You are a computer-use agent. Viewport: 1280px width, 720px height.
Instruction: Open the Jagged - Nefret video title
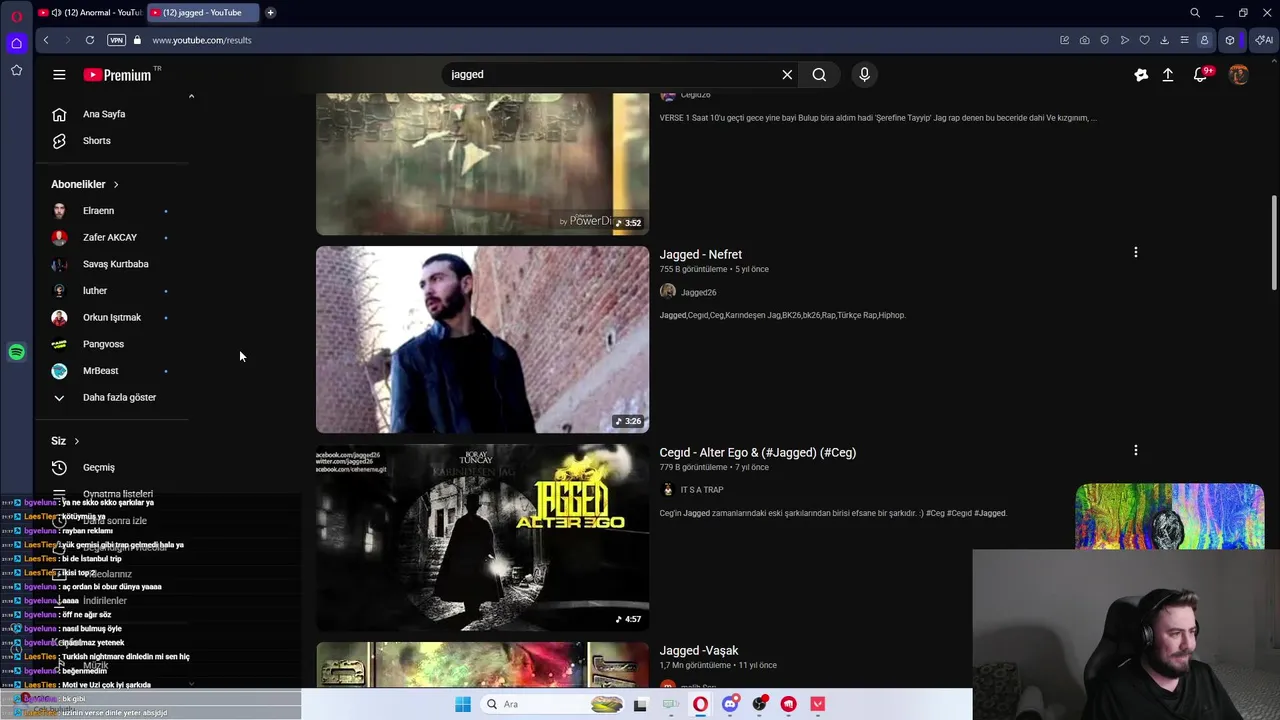[x=701, y=255]
